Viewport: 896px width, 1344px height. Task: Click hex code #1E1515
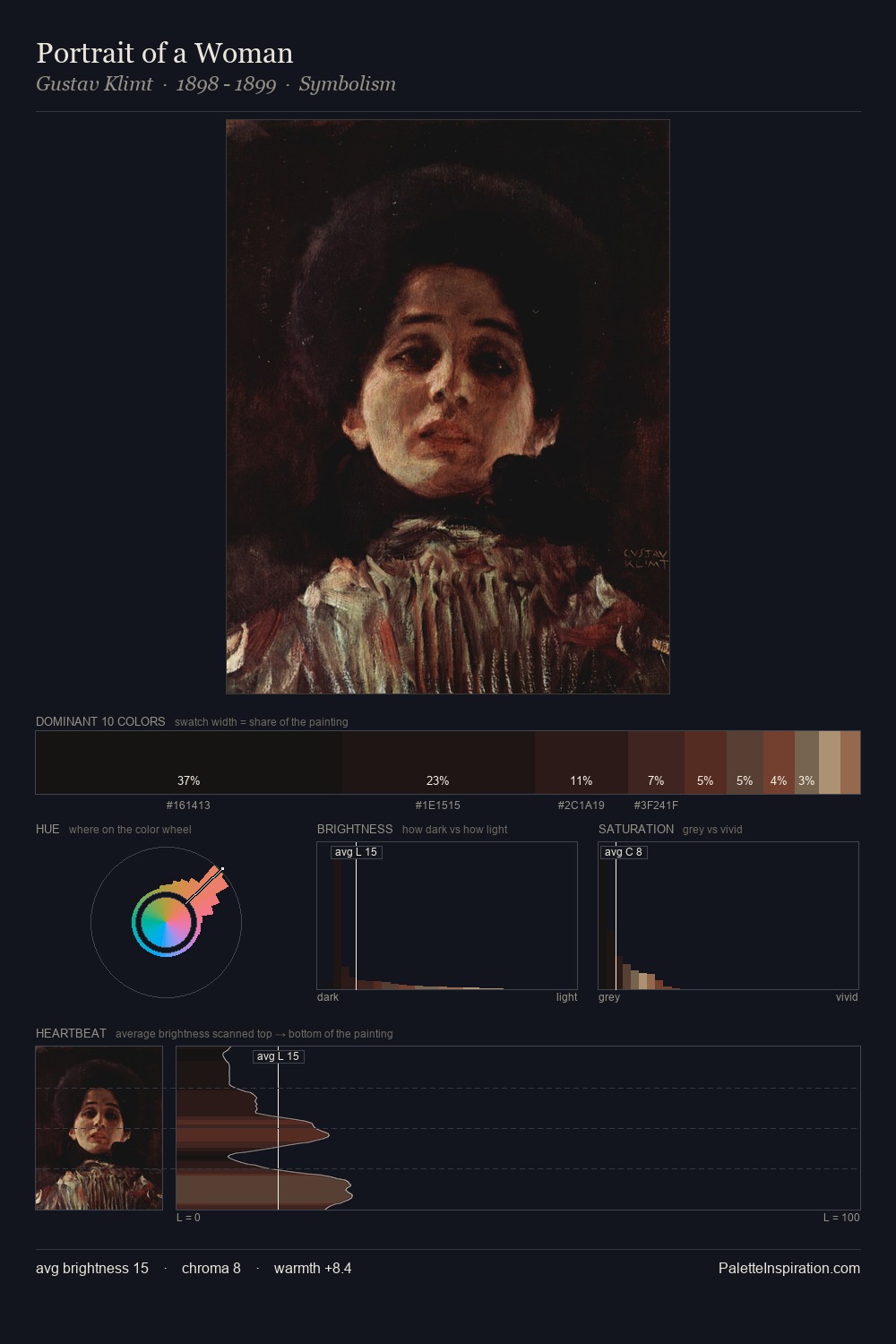coord(438,806)
